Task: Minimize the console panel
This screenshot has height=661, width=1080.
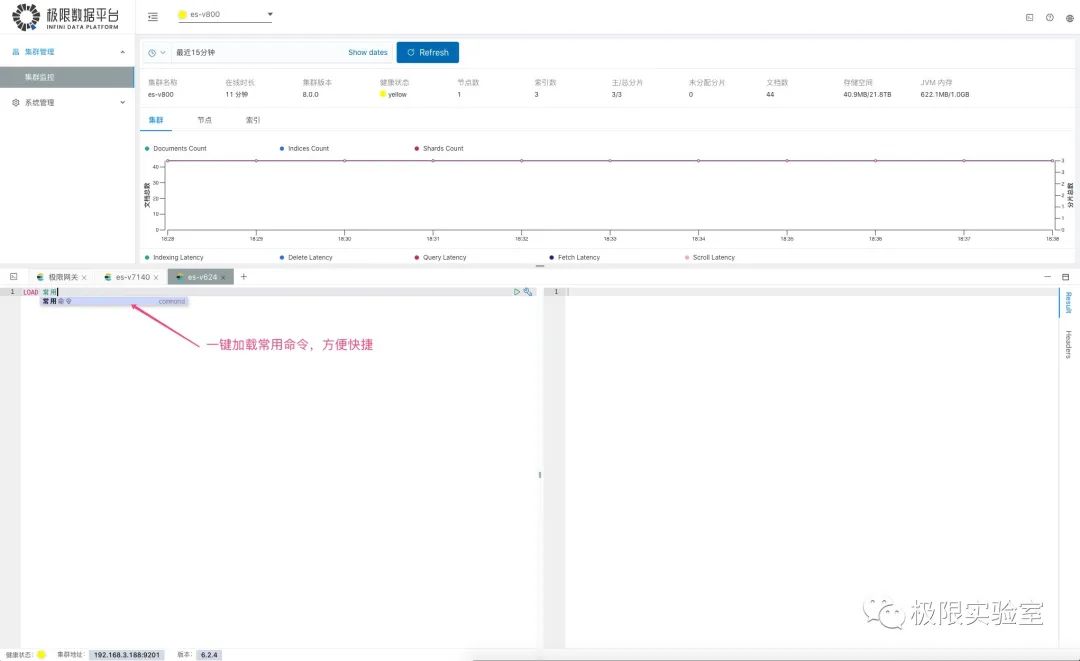Action: click(x=1047, y=277)
